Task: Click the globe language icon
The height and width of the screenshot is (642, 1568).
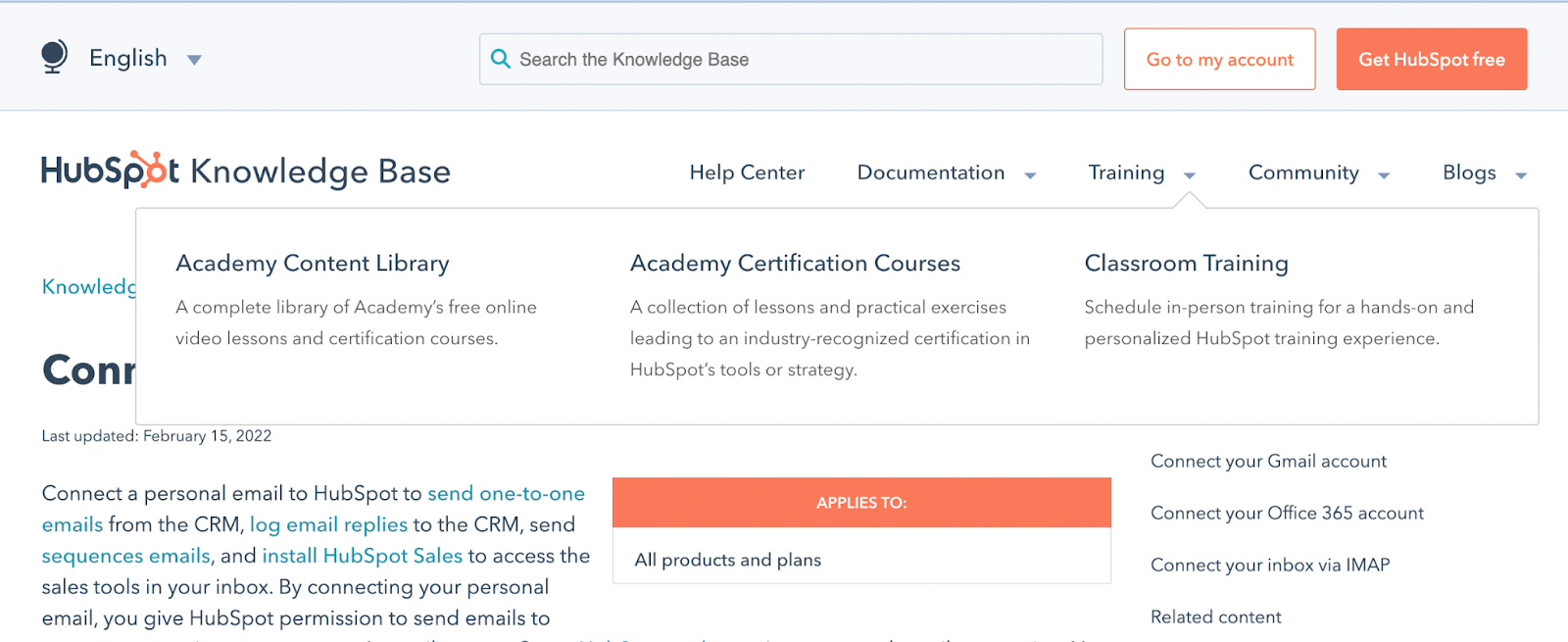Action: (55, 57)
